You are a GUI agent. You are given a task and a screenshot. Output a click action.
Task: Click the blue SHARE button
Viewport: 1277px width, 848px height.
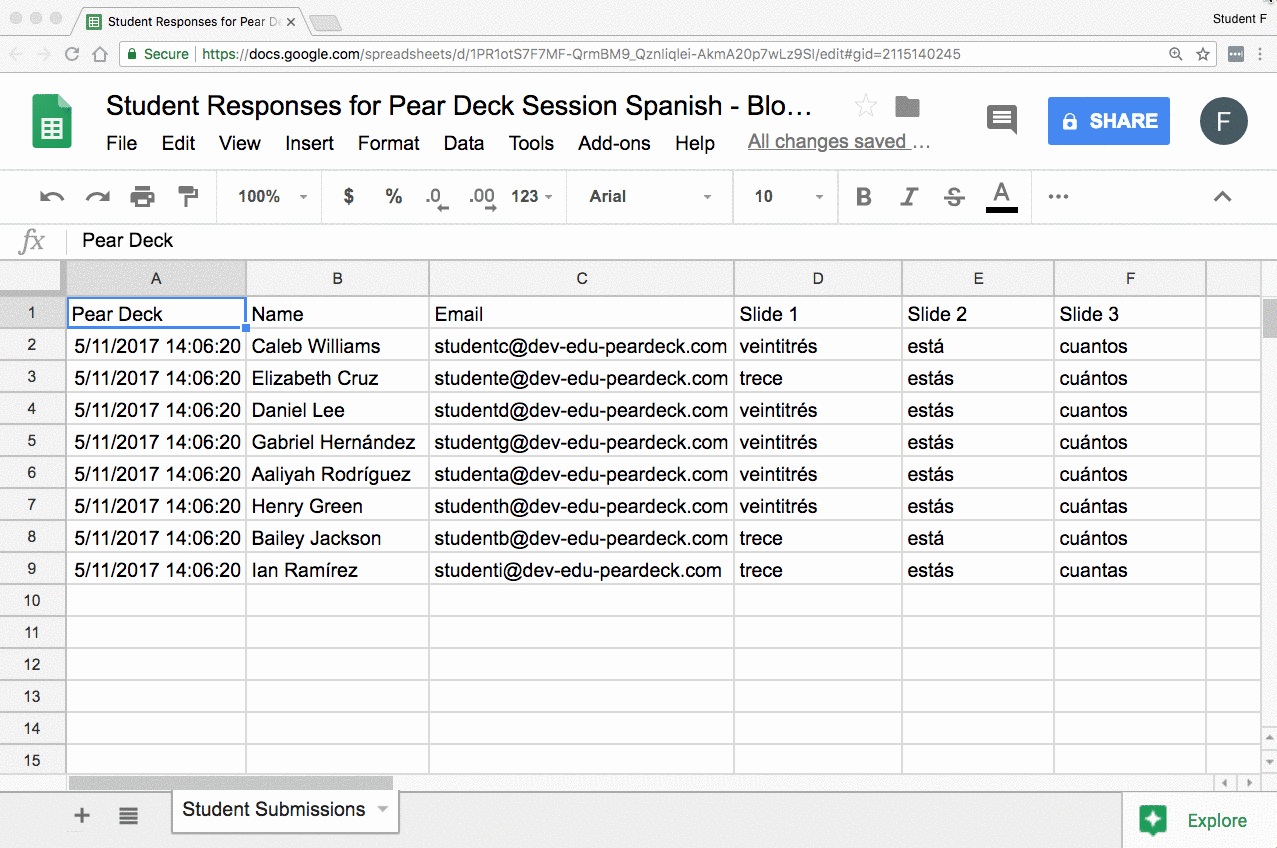click(1109, 121)
